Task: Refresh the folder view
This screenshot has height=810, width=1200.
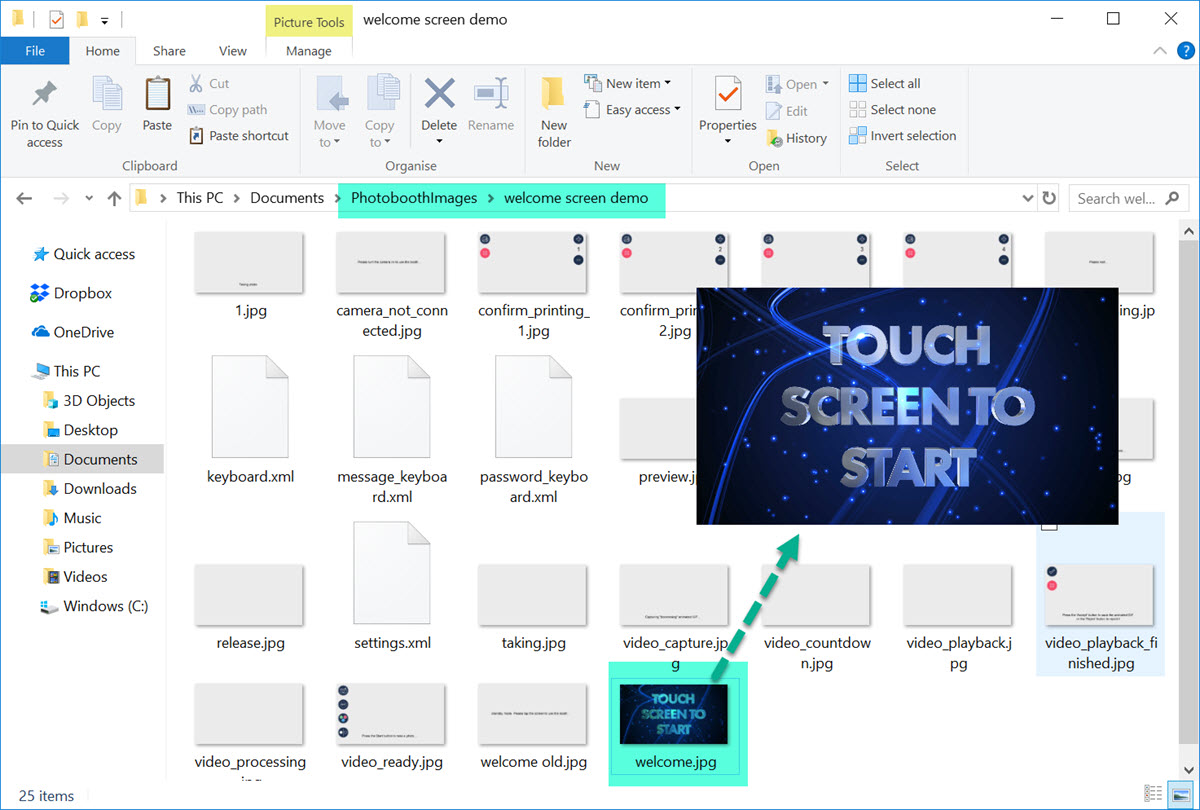Action: (x=1048, y=198)
